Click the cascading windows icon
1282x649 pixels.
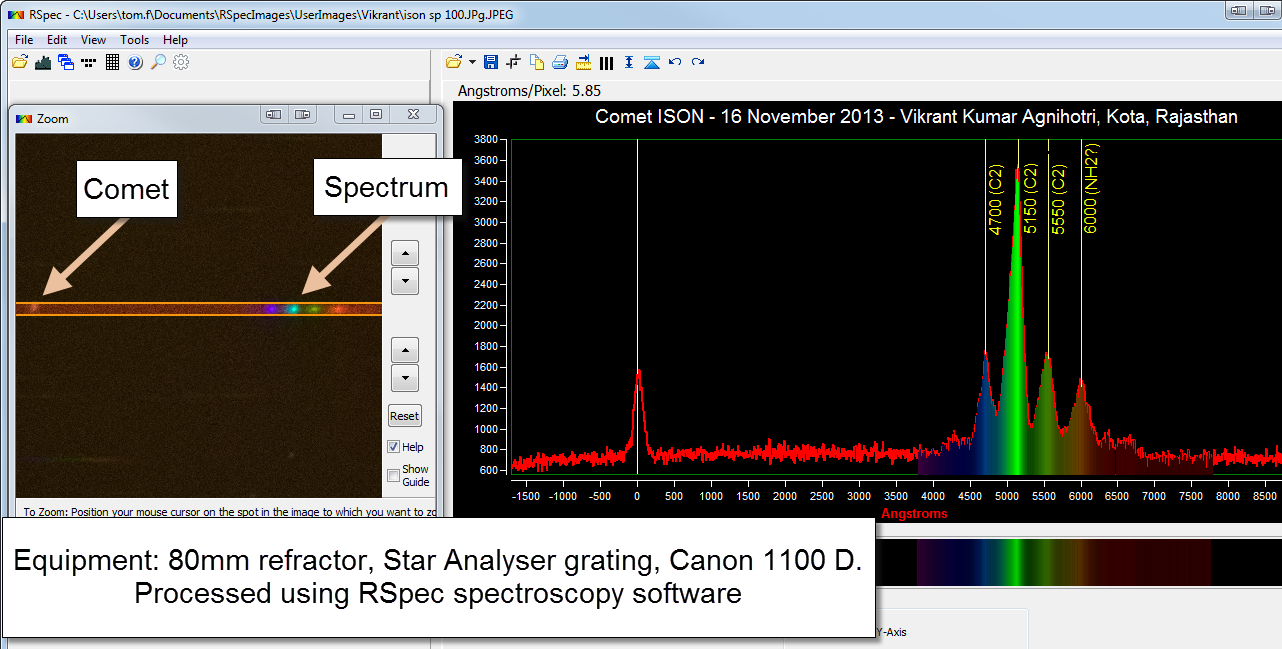[x=66, y=62]
